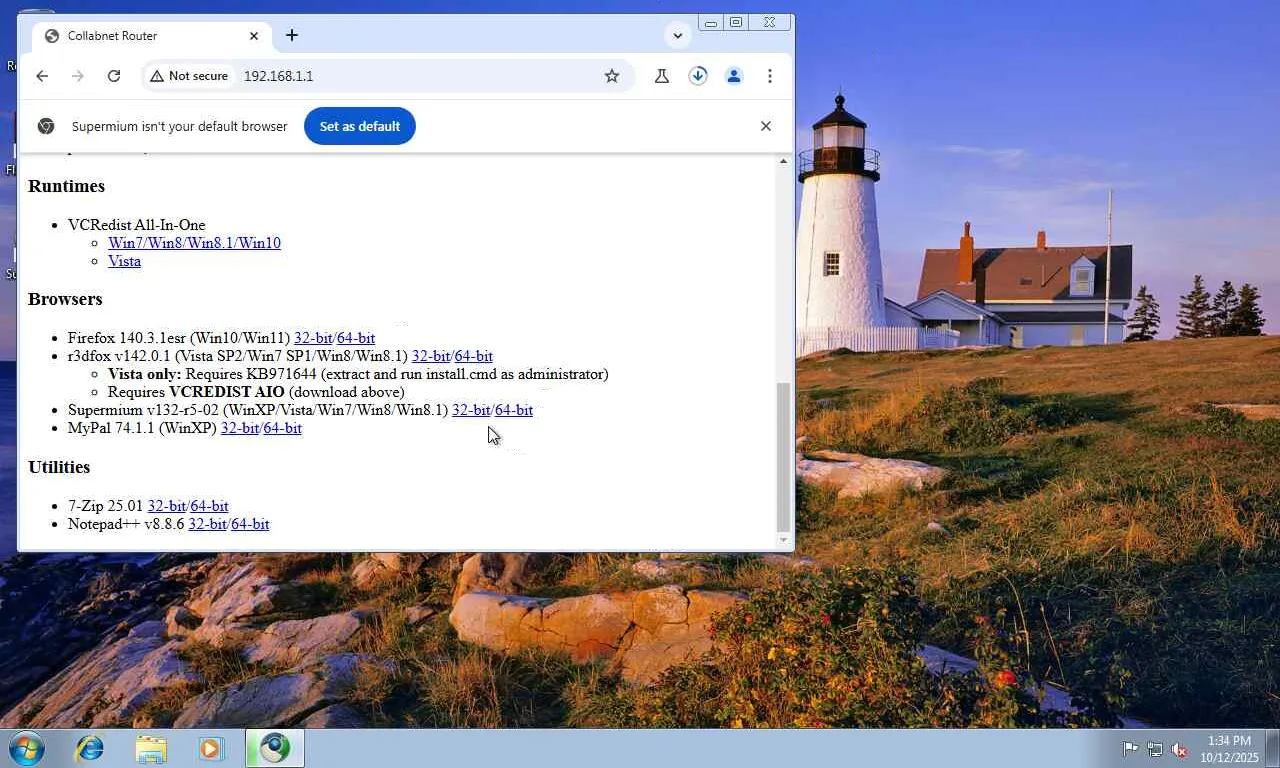Select the Collabnet Router tab
The image size is (1280, 768).
point(150,36)
